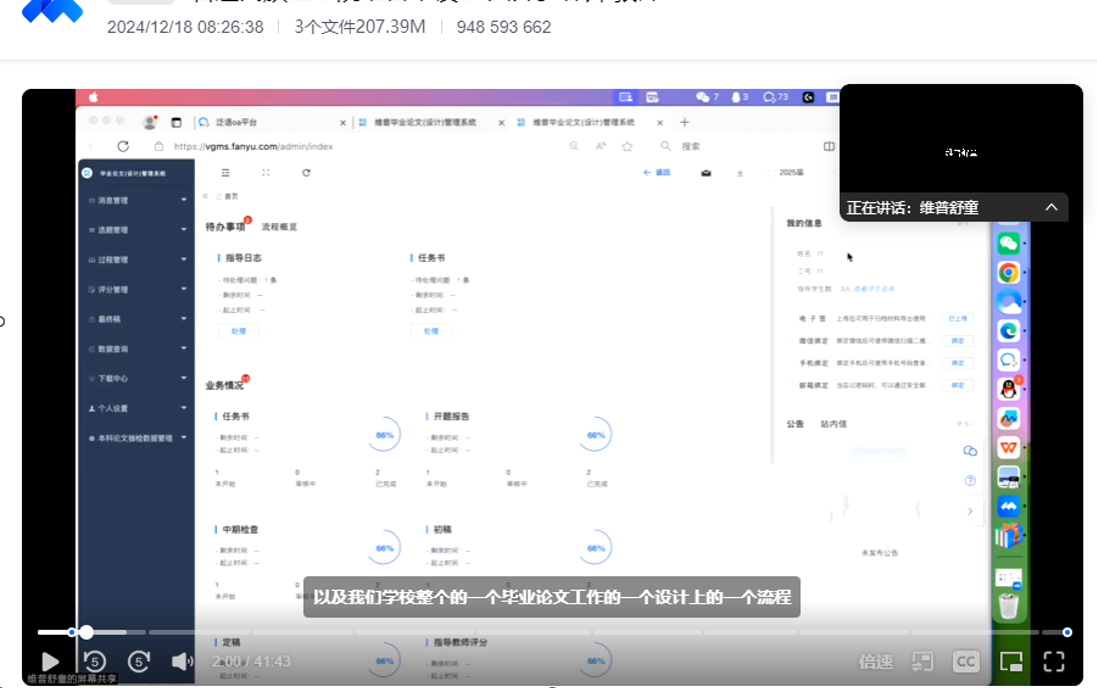Open the 倍速 playback speed menu
1097x688 pixels.
(875, 661)
